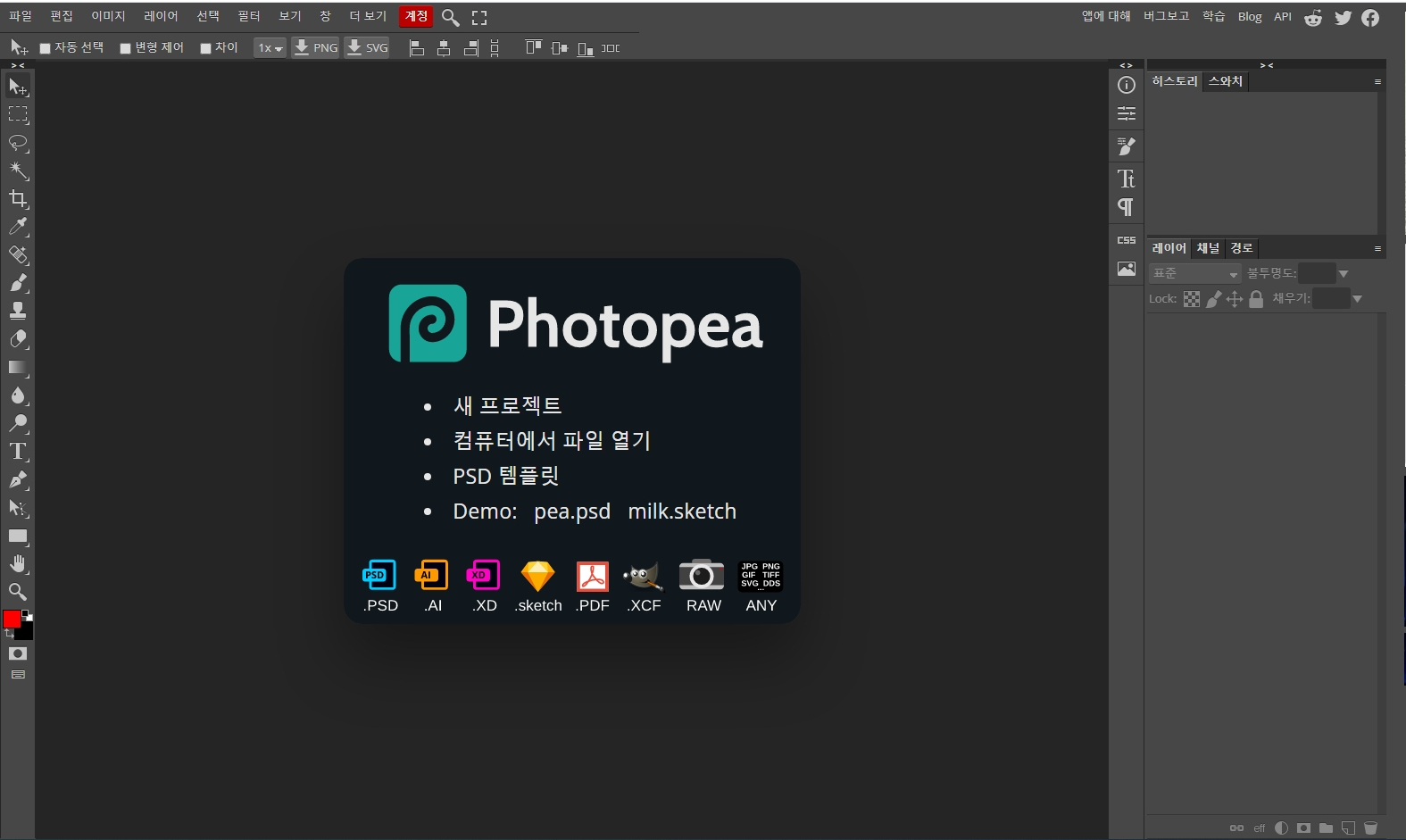Open the Brush panel icon
1406x840 pixels.
(1127, 146)
